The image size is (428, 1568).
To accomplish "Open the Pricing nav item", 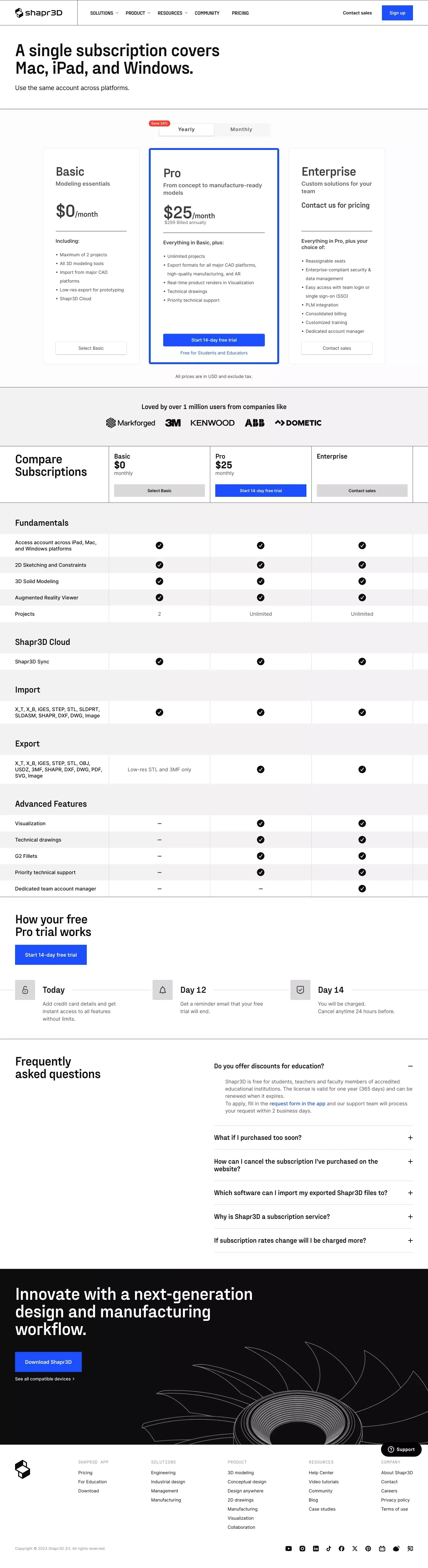I will [240, 13].
